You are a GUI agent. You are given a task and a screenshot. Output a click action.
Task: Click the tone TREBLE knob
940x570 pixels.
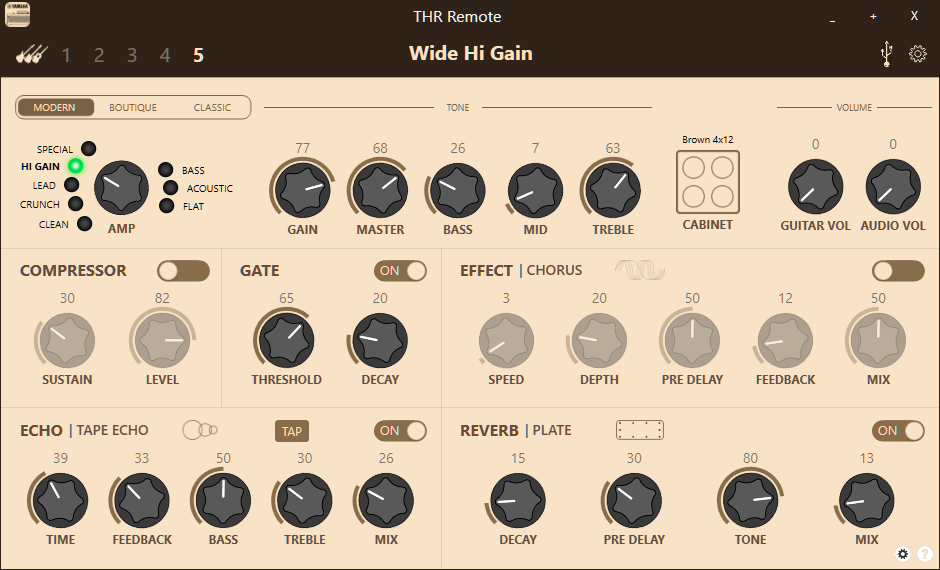[613, 190]
